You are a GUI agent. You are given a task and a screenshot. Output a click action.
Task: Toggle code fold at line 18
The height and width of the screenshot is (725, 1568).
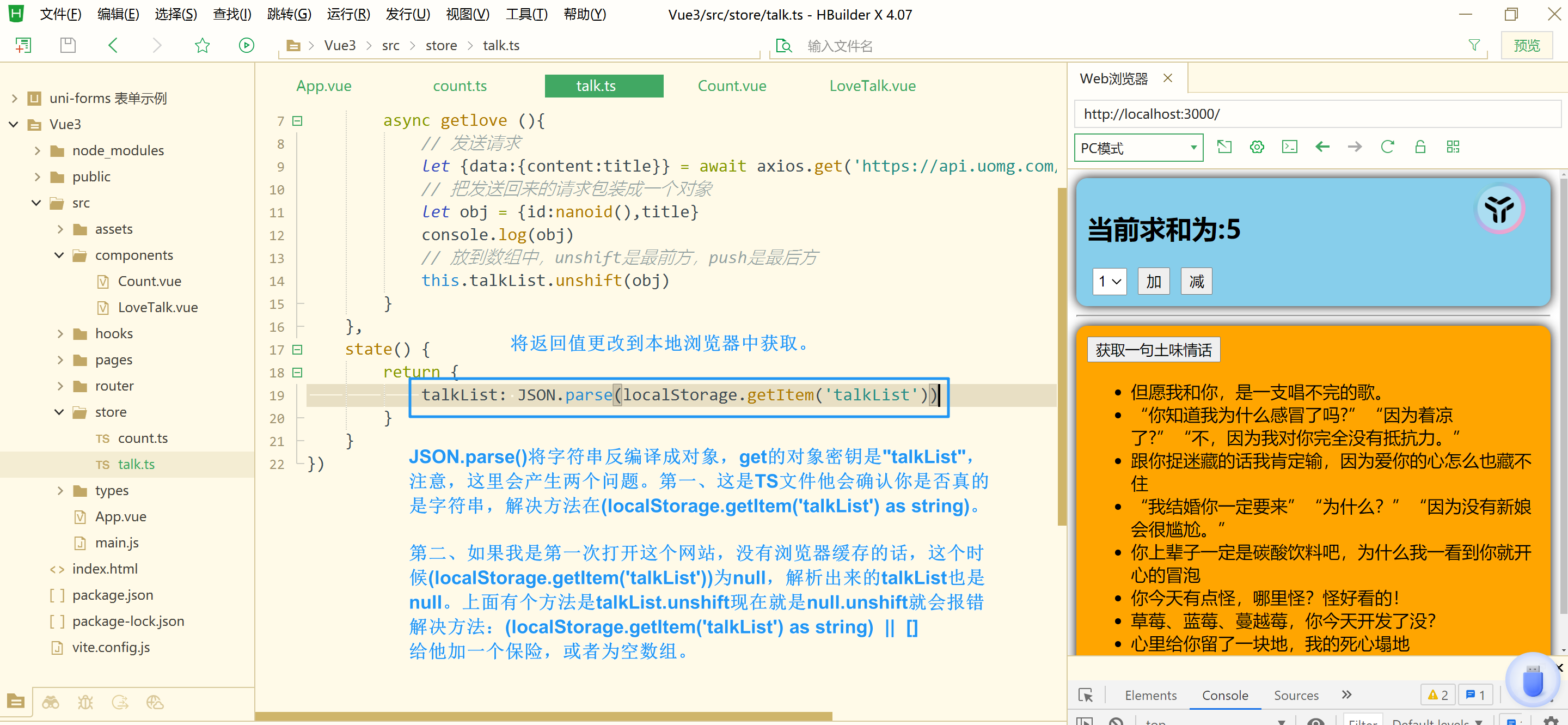click(x=297, y=372)
